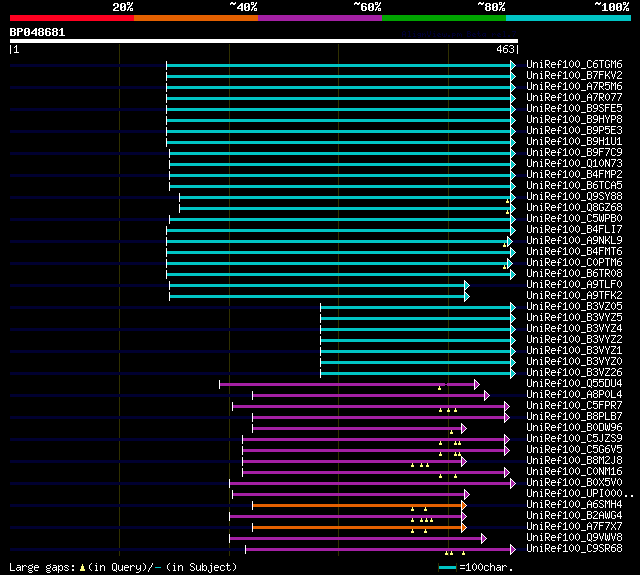Click the UniRef100_B3VZ26 label

coord(574,373)
